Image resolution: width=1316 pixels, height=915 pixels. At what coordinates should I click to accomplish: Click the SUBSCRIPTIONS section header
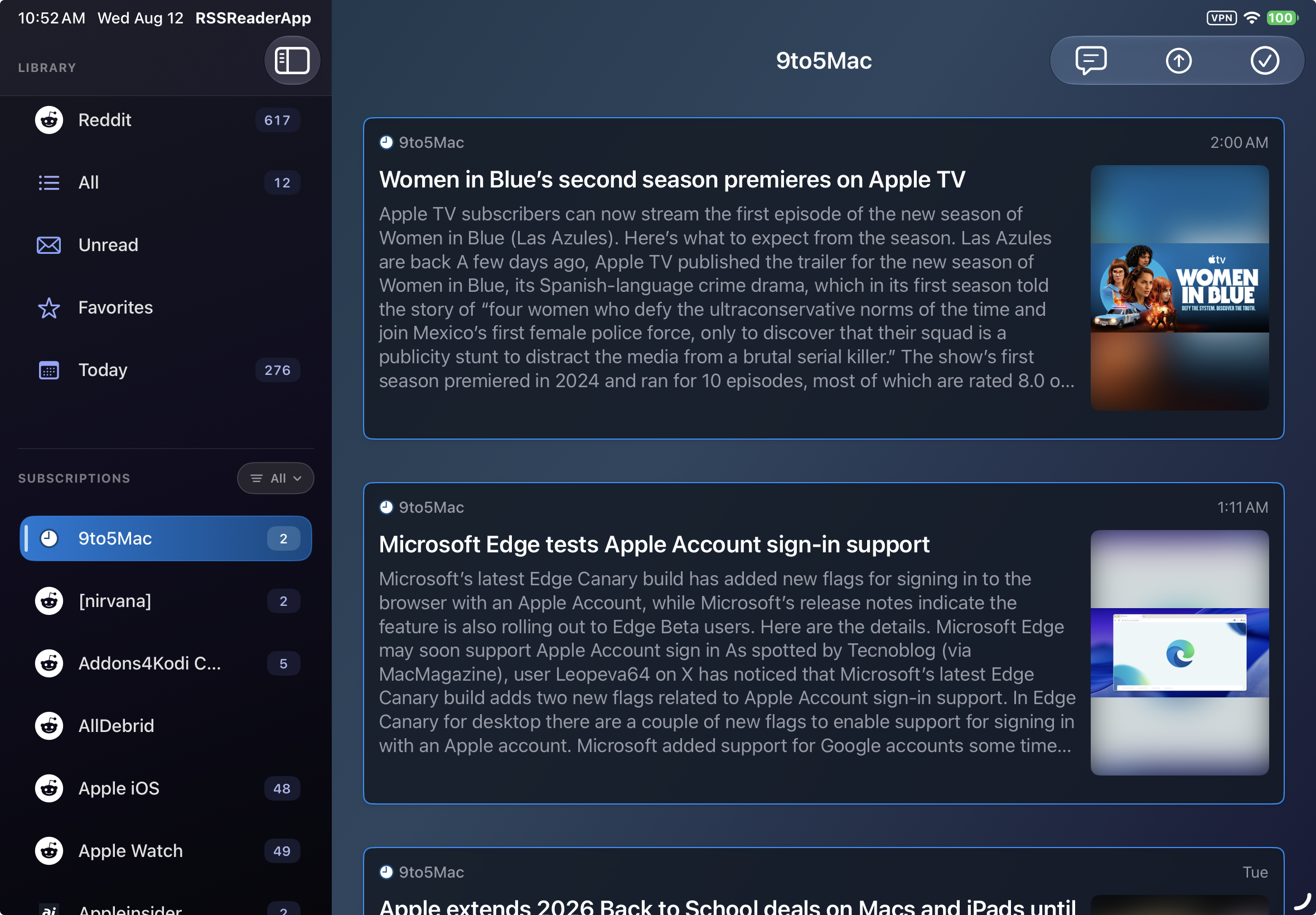tap(75, 478)
